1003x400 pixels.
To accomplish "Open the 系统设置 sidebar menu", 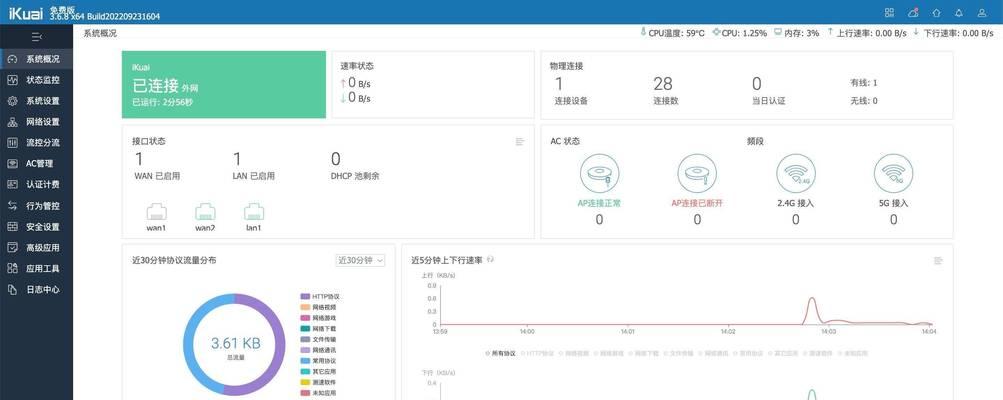I will click(36, 101).
